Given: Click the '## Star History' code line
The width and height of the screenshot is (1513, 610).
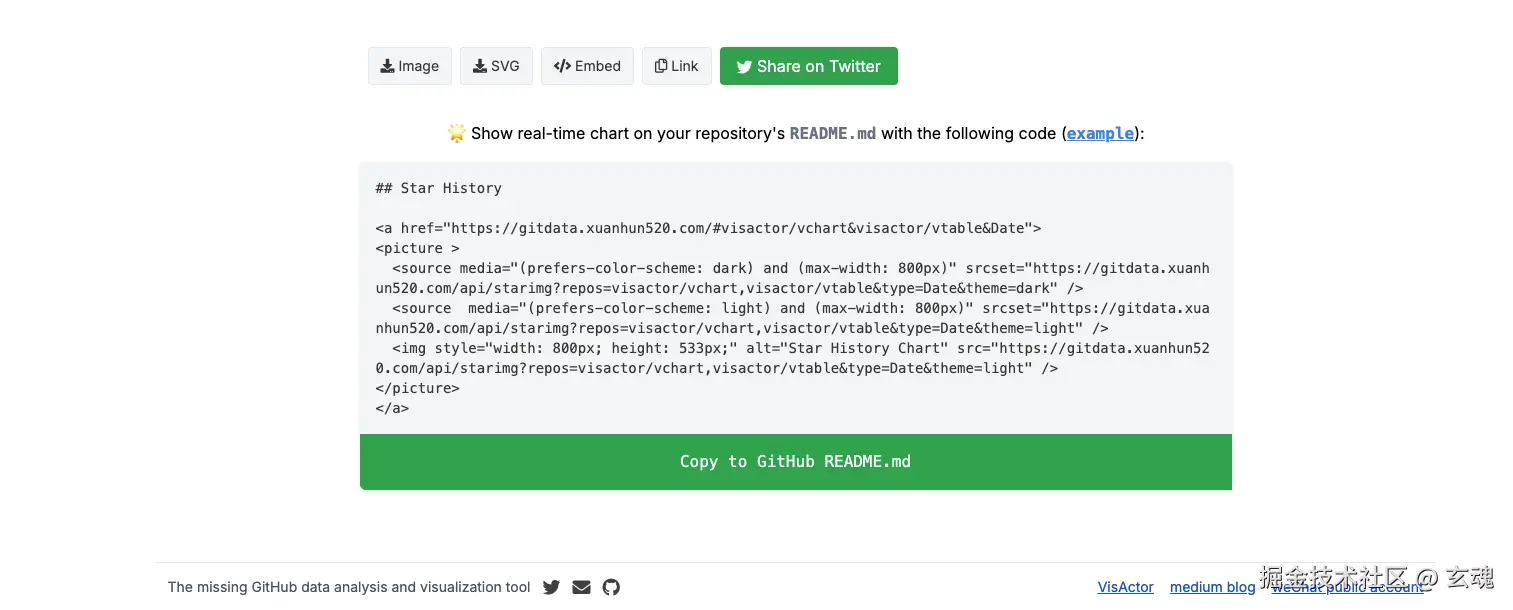Looking at the screenshot, I should click(439, 188).
